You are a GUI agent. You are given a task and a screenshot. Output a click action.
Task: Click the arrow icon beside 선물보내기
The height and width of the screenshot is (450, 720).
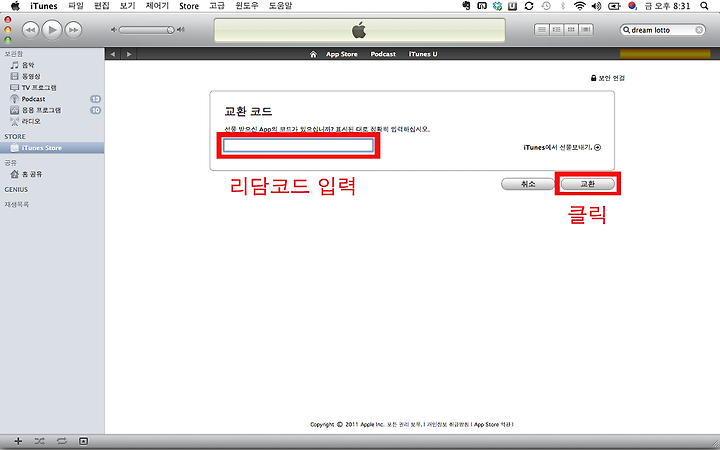point(597,148)
